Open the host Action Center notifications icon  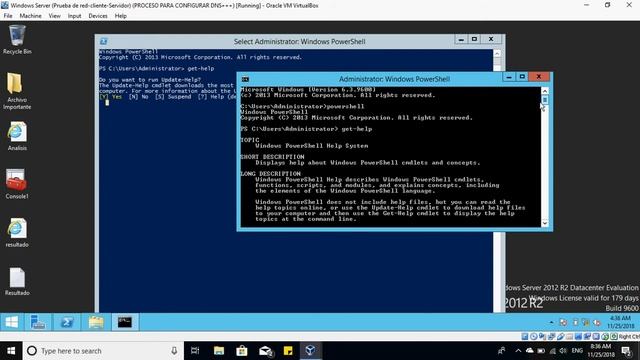(x=626, y=351)
